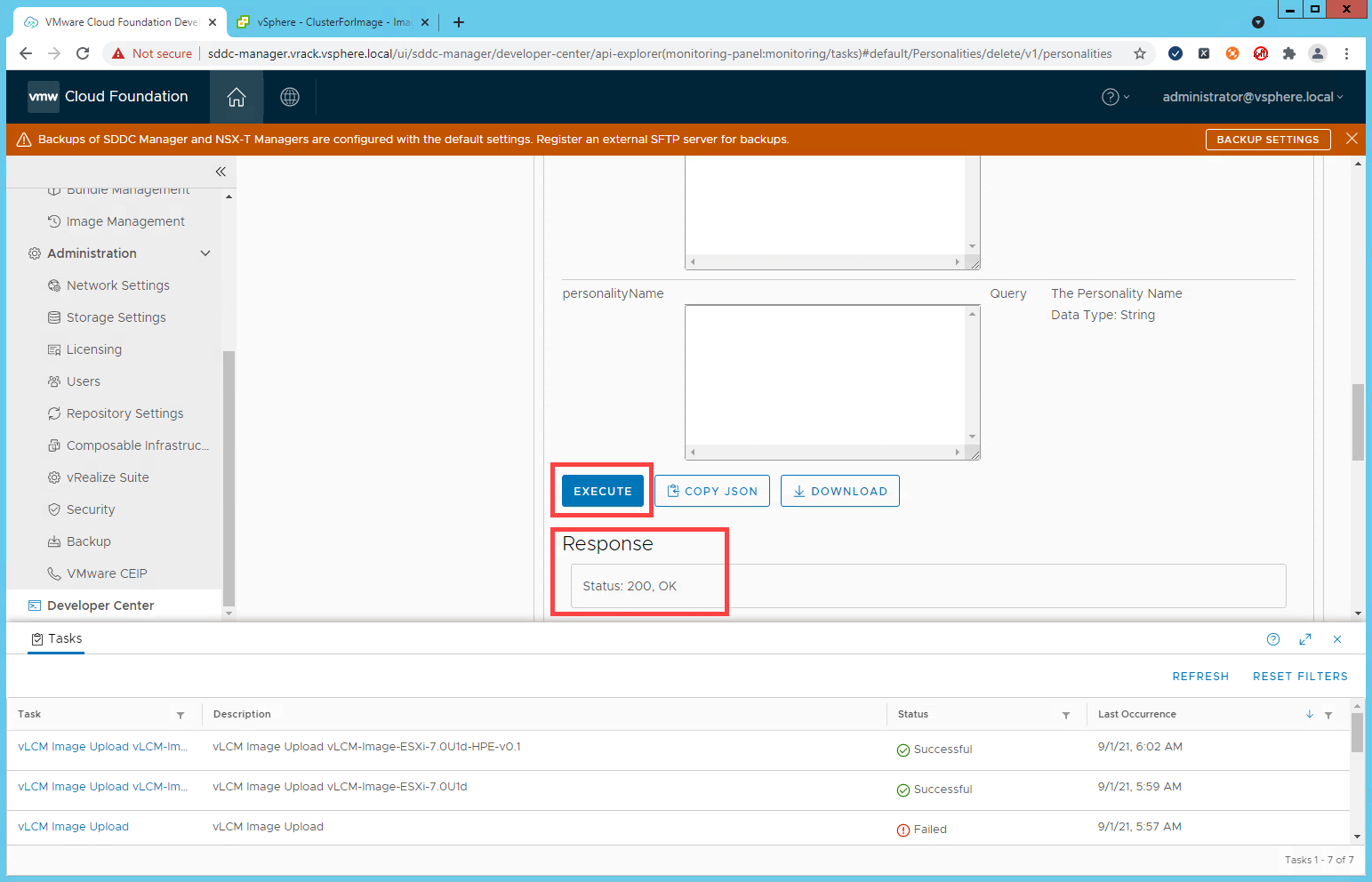Screen dimensions: 1372x882
Task: Bookmark this page with the star
Action: coord(1140,53)
